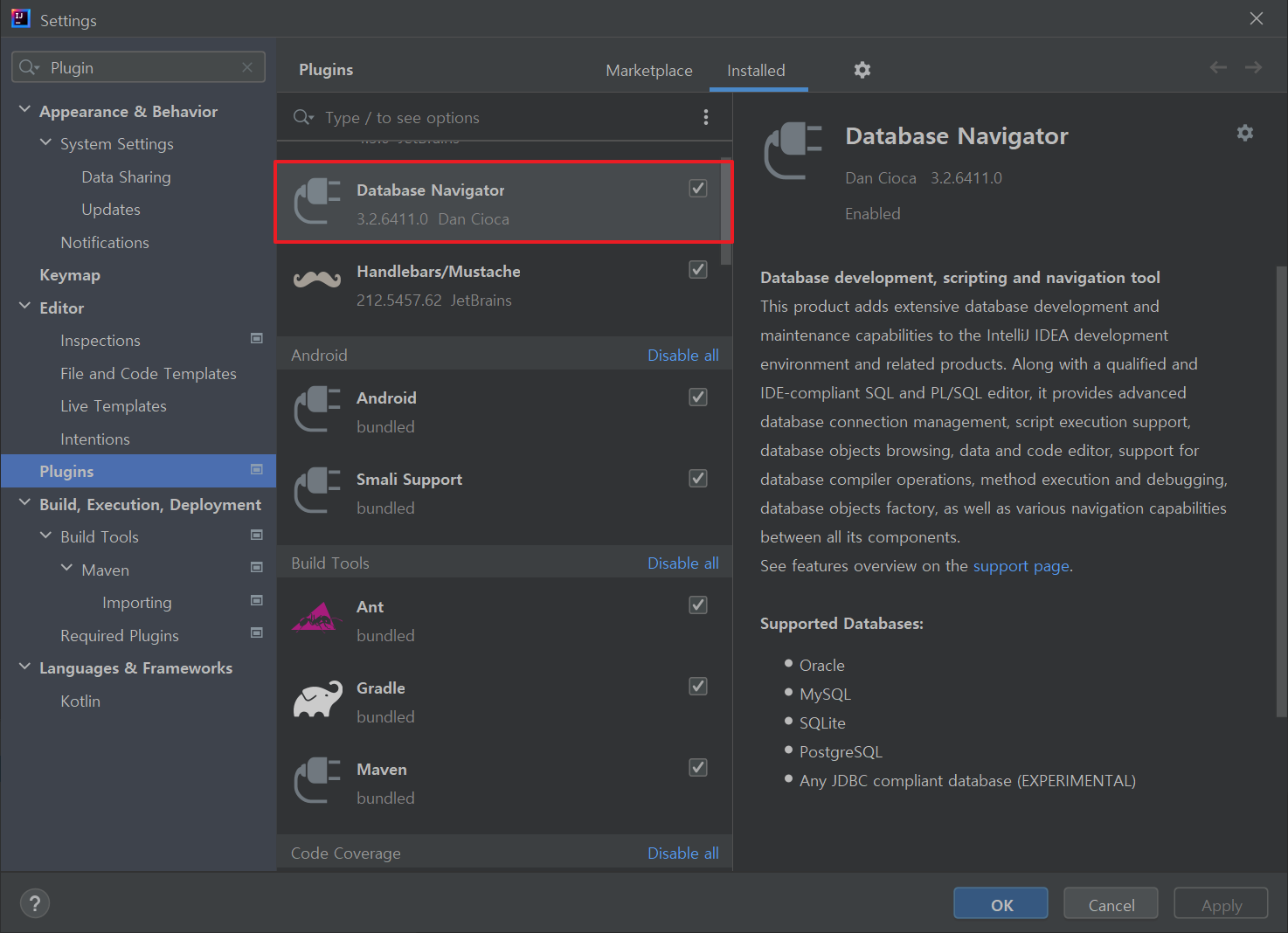Collapse the Build Tools node

[45, 536]
